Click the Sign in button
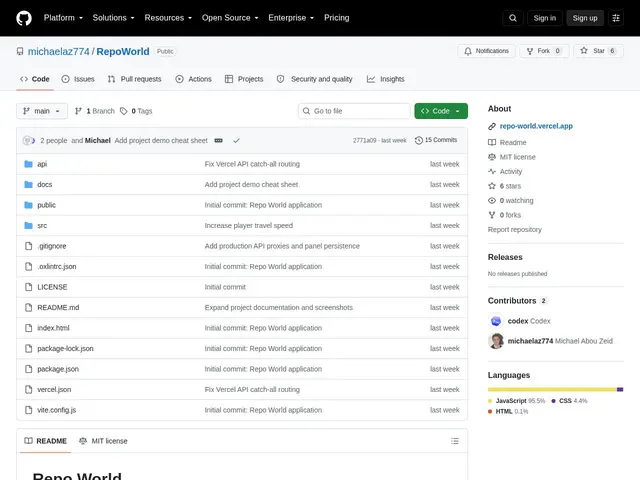The width and height of the screenshot is (640, 480). tap(544, 18)
